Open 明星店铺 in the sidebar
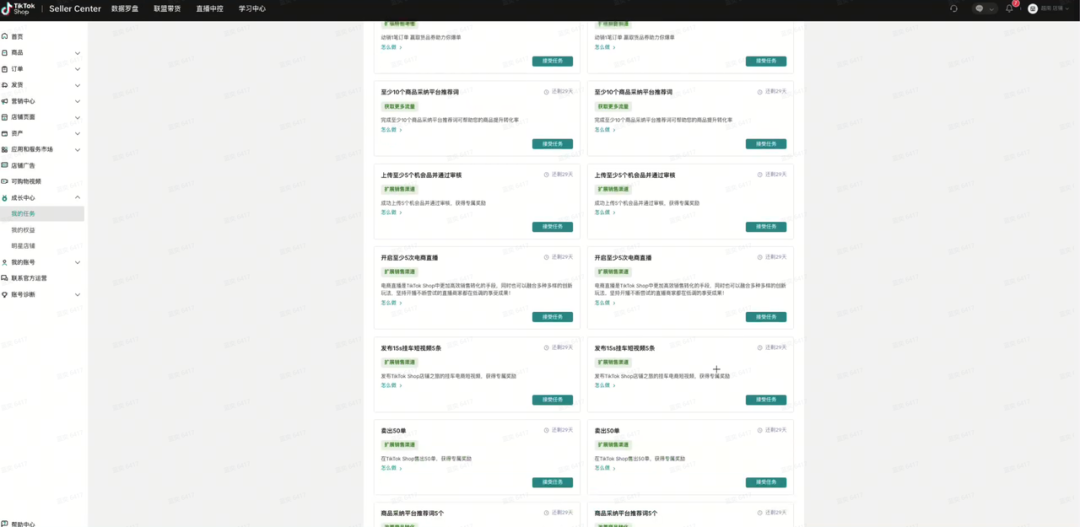1080x527 pixels. 23,245
